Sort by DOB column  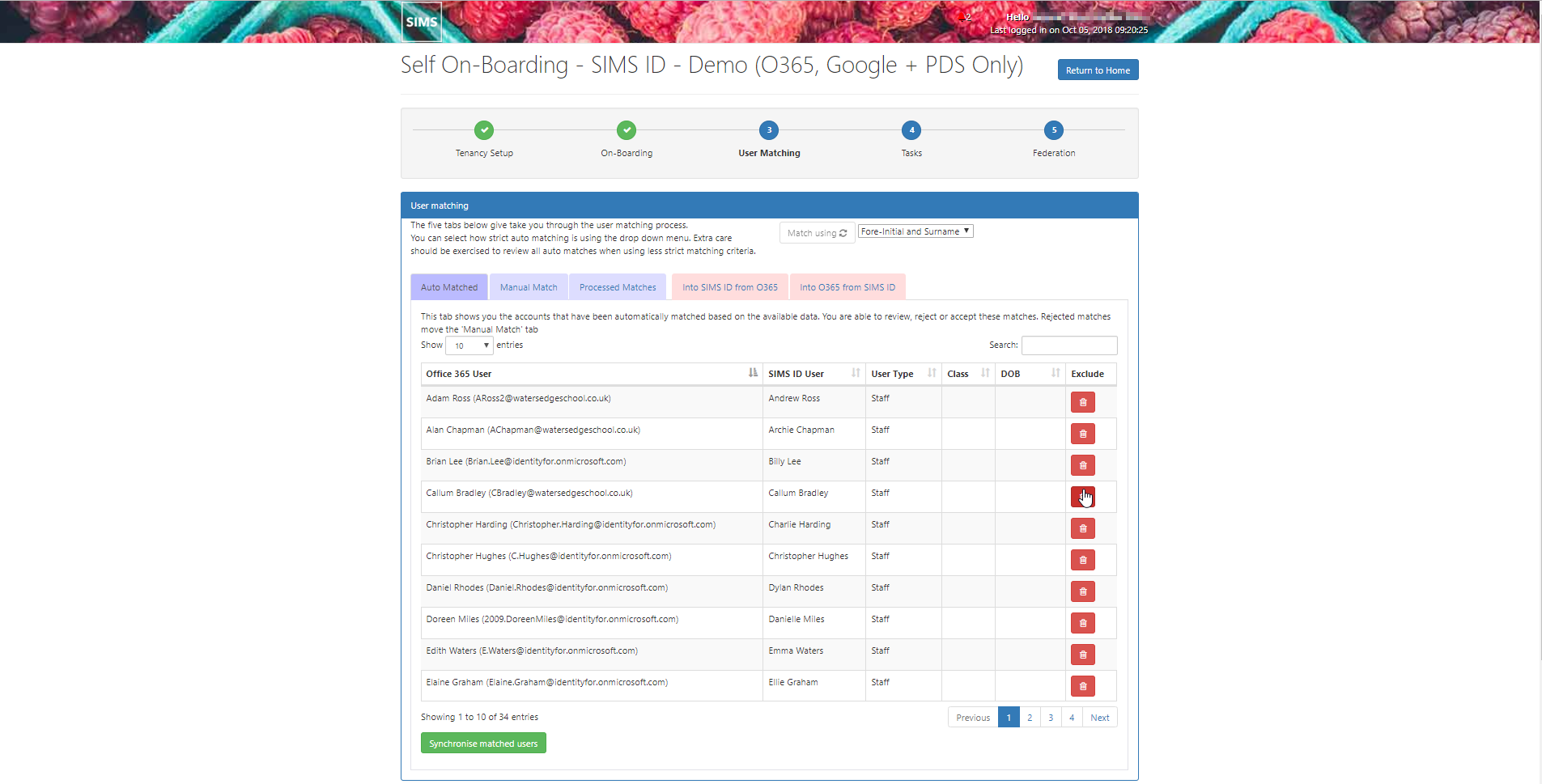click(x=1030, y=374)
